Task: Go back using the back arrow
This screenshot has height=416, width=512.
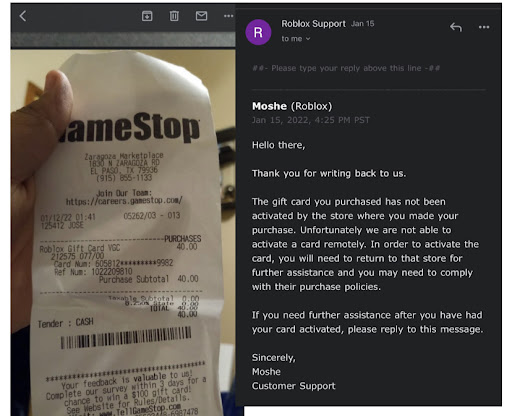Action: (23, 16)
